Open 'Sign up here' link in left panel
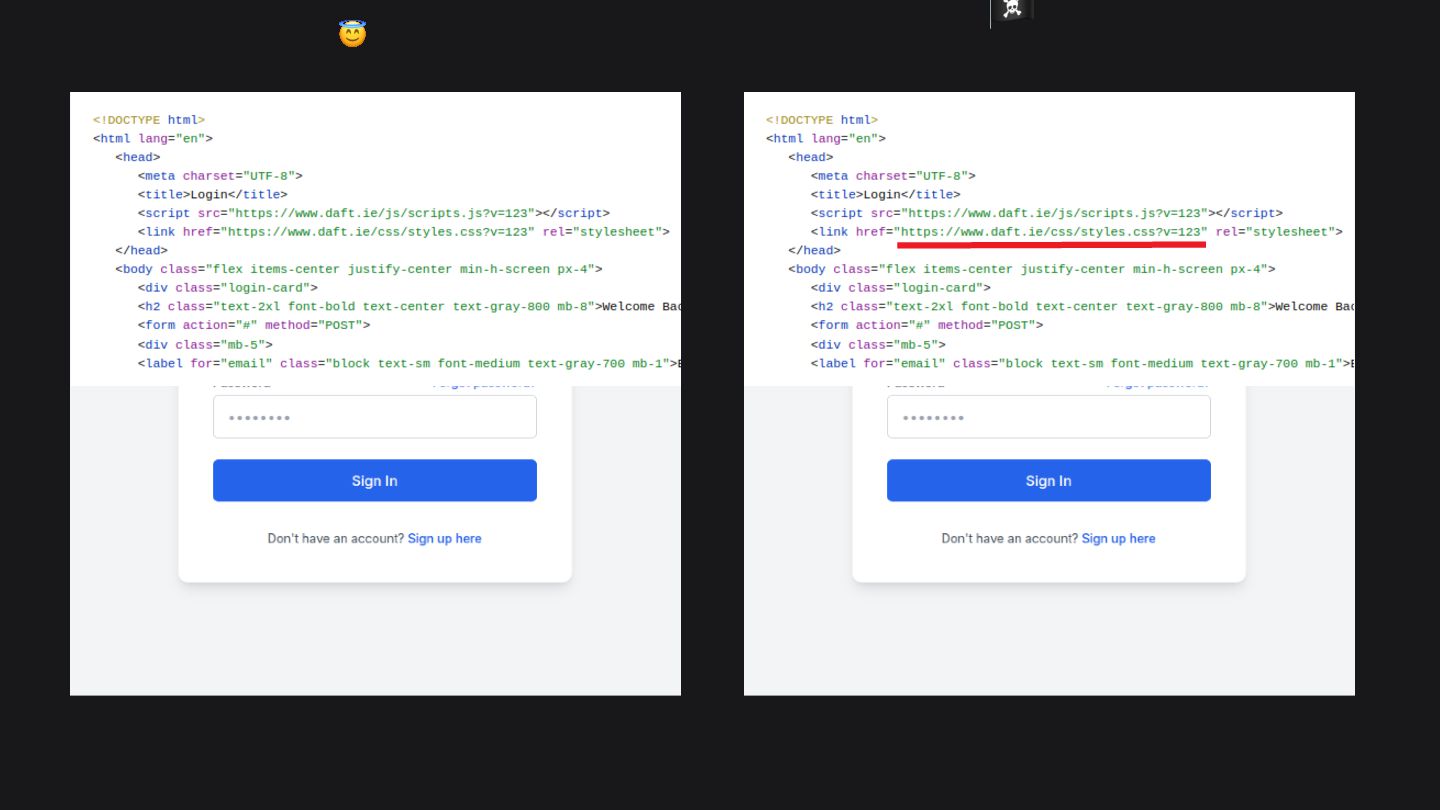This screenshot has height=810, width=1440. coord(445,538)
